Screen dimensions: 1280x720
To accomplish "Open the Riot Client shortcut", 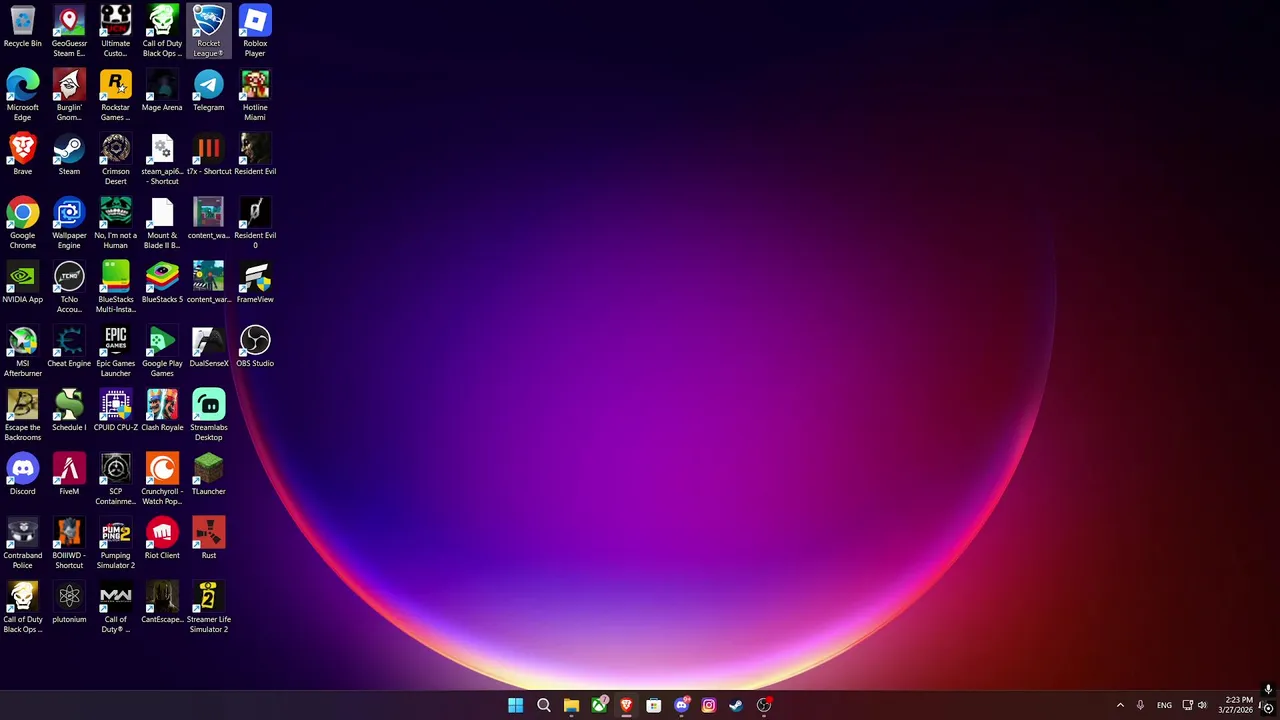I will (x=162, y=539).
